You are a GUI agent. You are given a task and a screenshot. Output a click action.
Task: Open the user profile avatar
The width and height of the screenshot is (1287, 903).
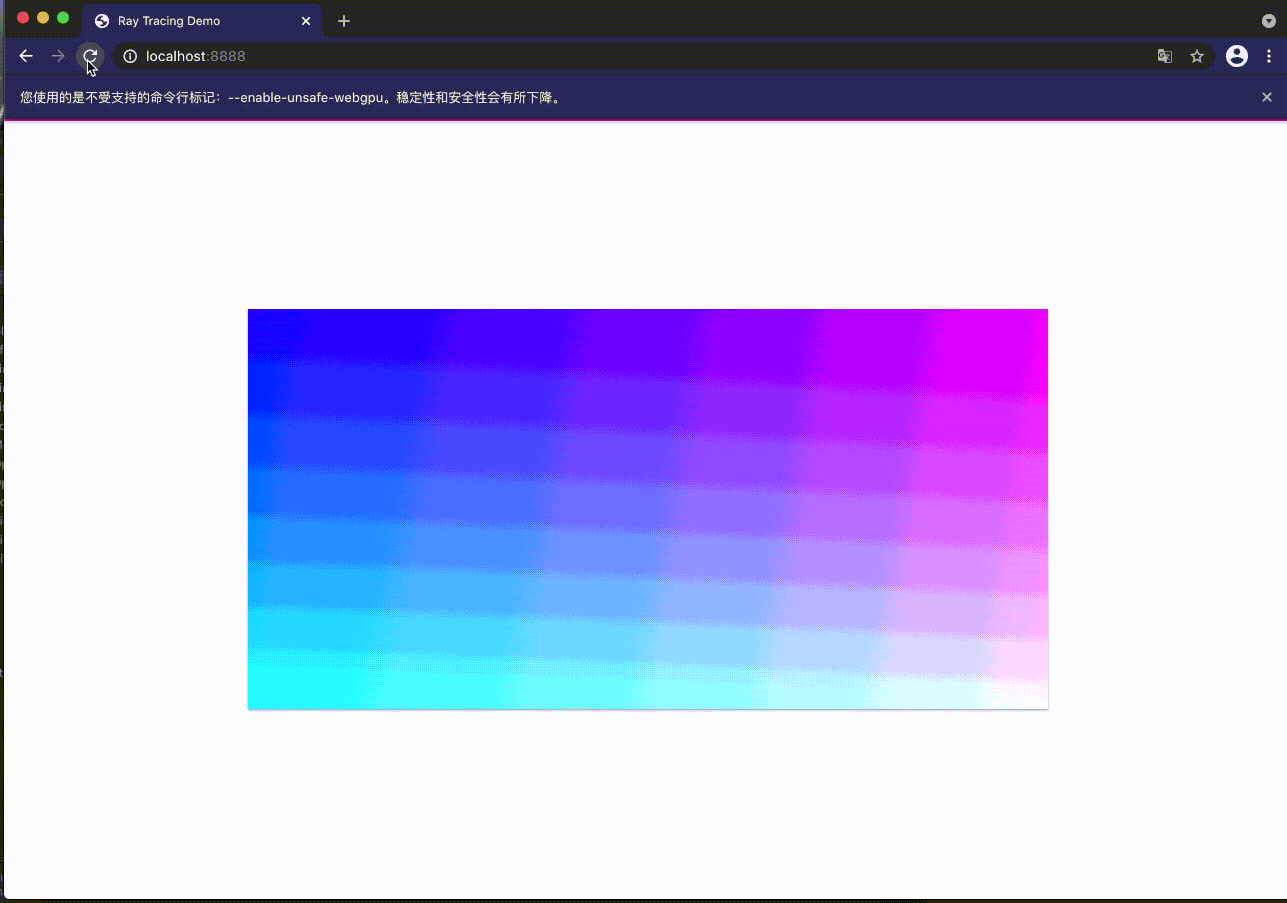pos(1237,56)
